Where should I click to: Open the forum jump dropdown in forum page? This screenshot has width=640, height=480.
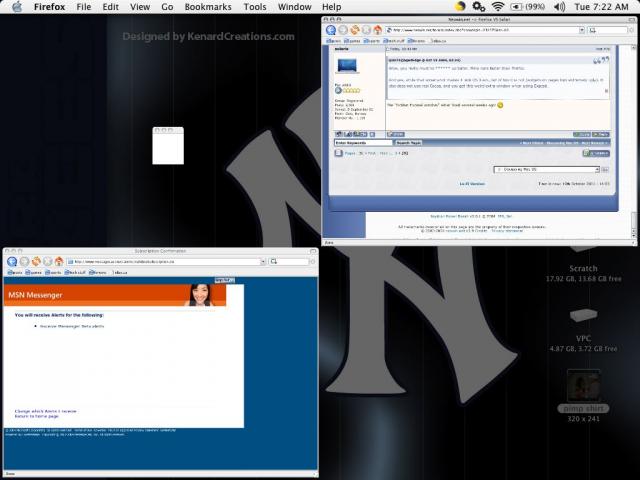click(x=546, y=169)
